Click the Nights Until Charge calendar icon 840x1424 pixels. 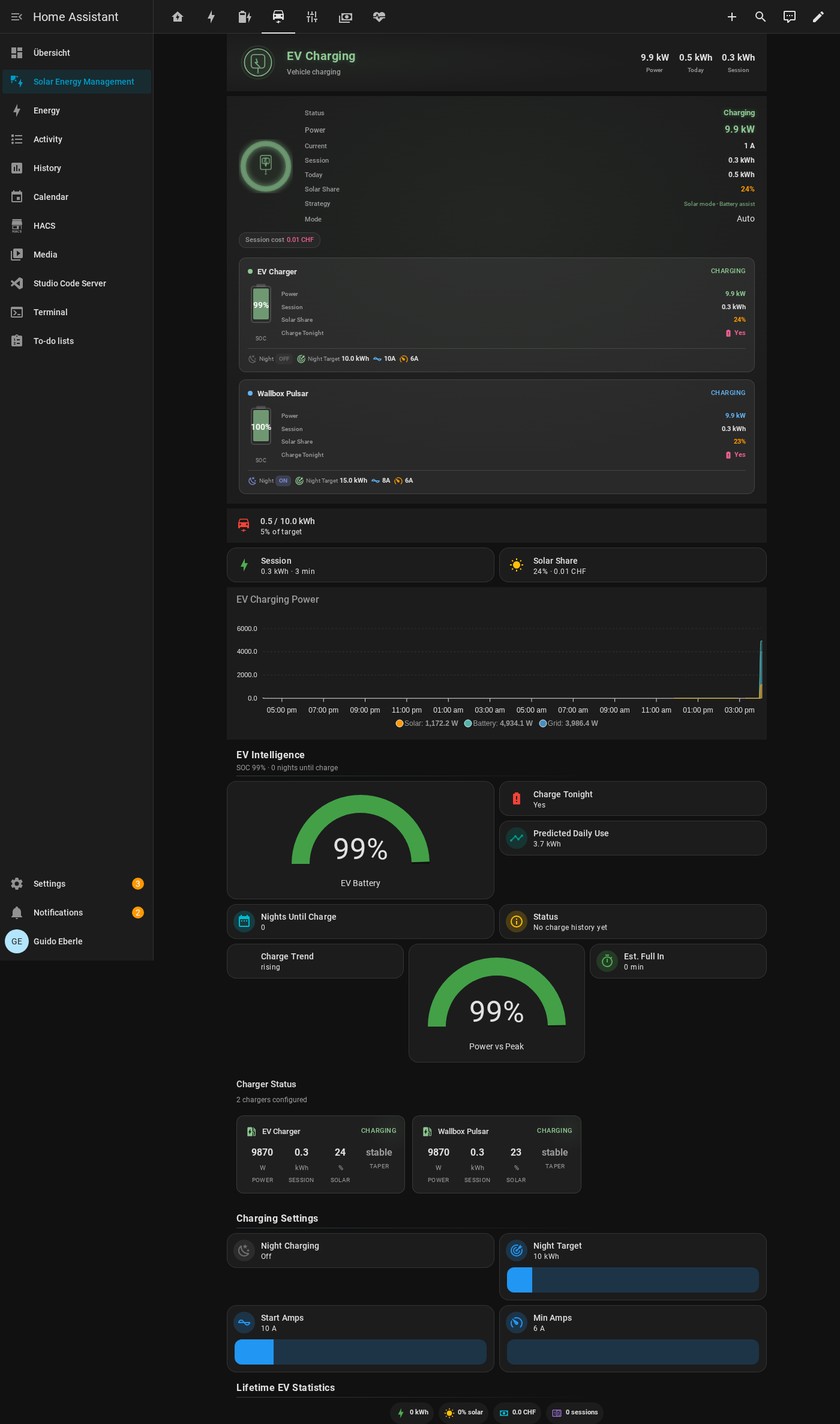(x=244, y=922)
